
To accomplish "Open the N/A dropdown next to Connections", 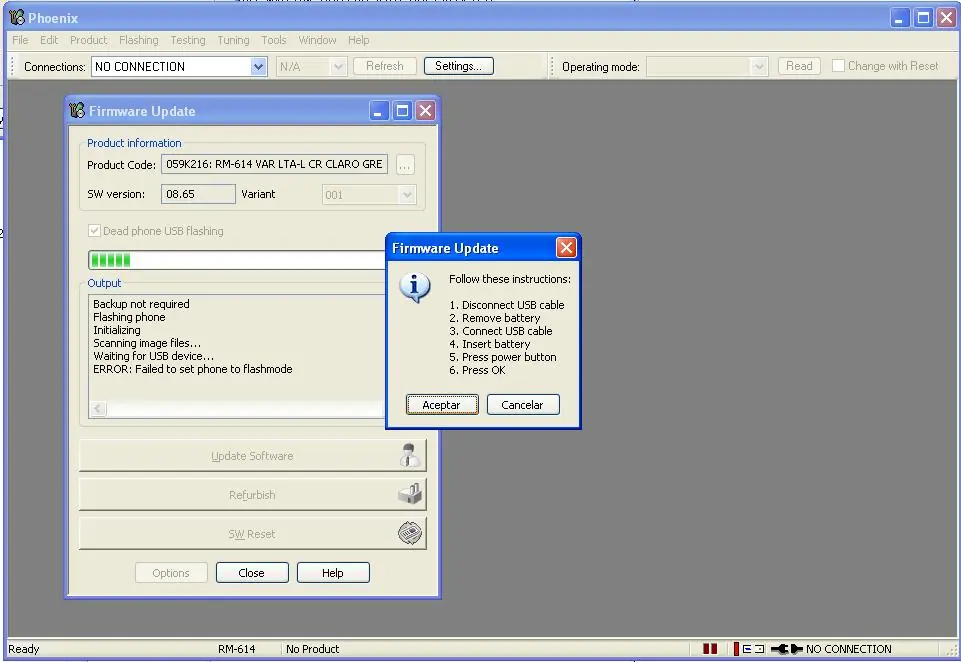I will click(338, 66).
